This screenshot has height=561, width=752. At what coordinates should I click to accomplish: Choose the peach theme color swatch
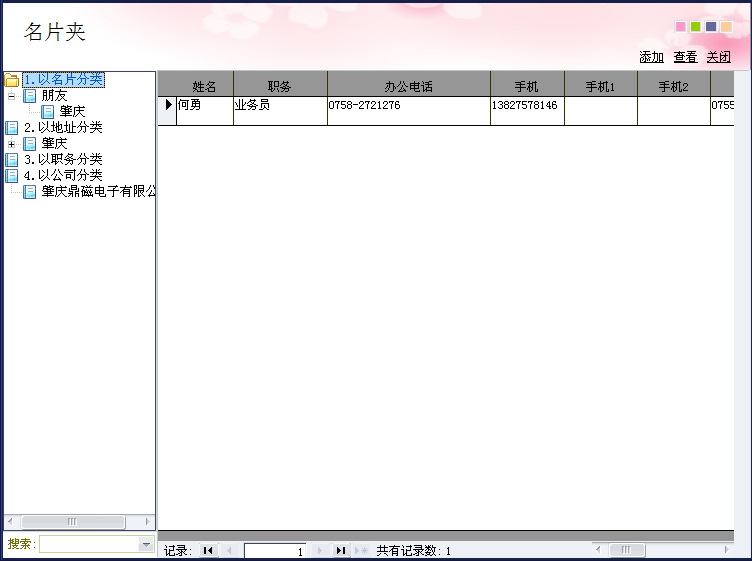coord(726,27)
